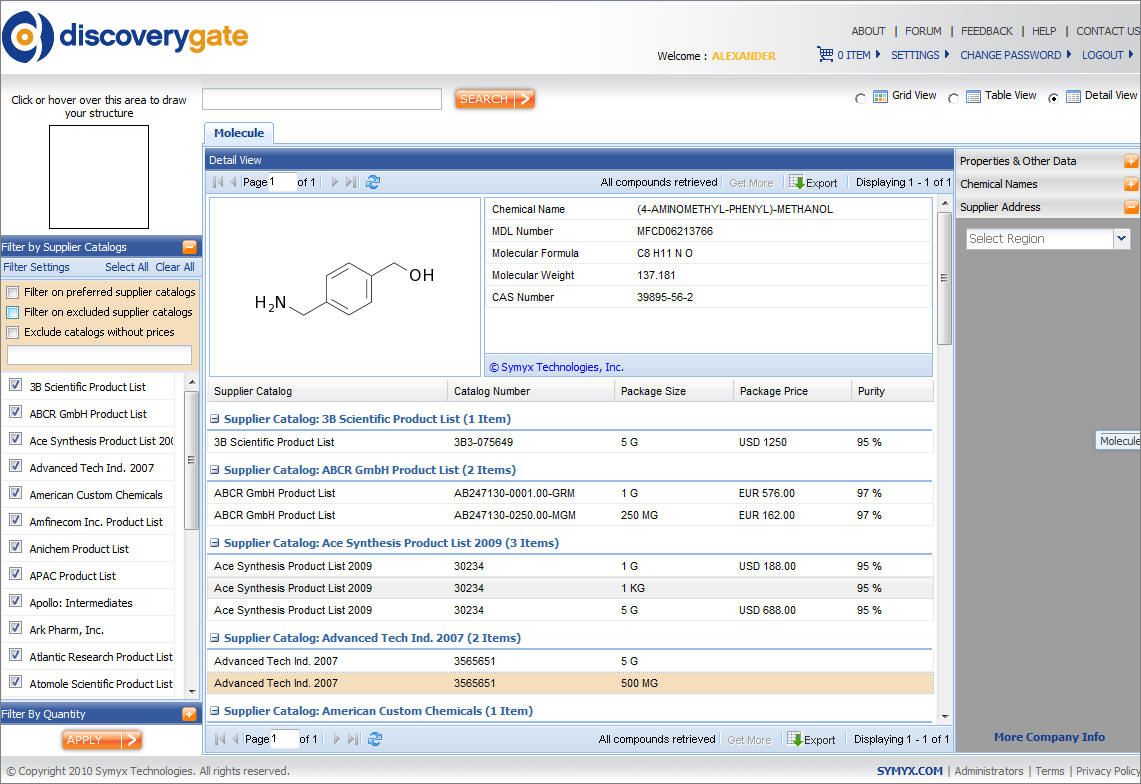Collapse the ABCR GmbH Product List group
The height and width of the screenshot is (784, 1141).
point(214,470)
